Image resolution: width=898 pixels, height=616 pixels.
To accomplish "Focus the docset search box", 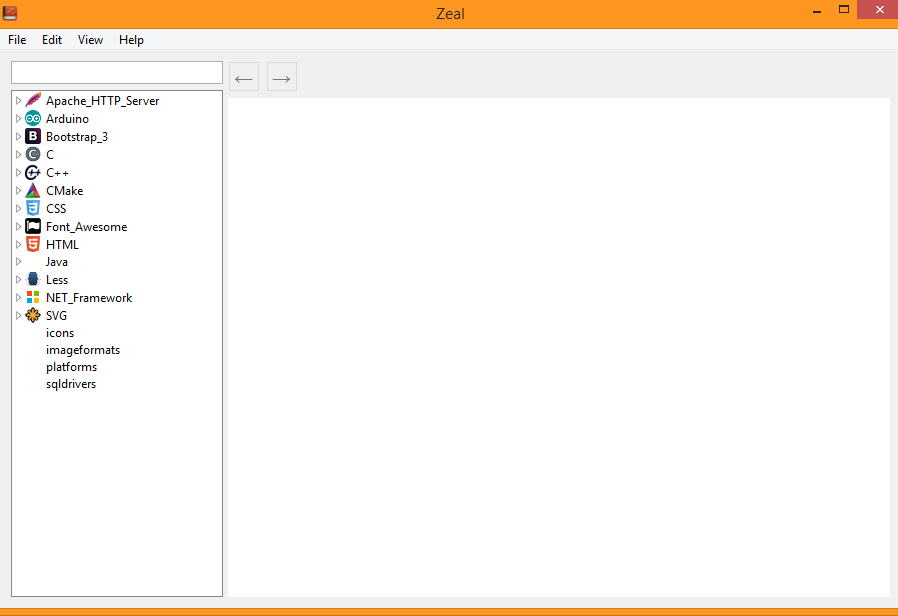I will 117,73.
